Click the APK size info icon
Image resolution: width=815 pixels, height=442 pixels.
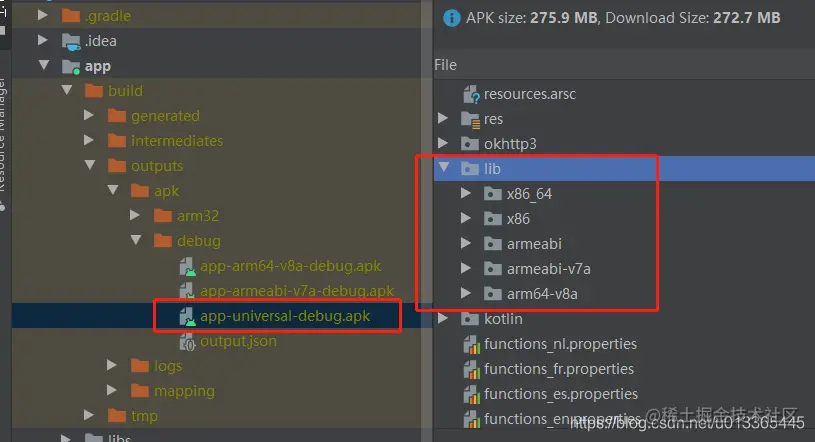(x=451, y=18)
